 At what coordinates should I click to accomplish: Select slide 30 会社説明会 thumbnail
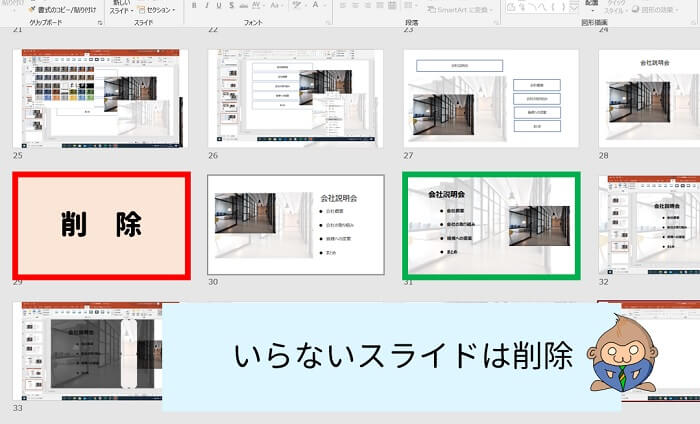coord(296,225)
